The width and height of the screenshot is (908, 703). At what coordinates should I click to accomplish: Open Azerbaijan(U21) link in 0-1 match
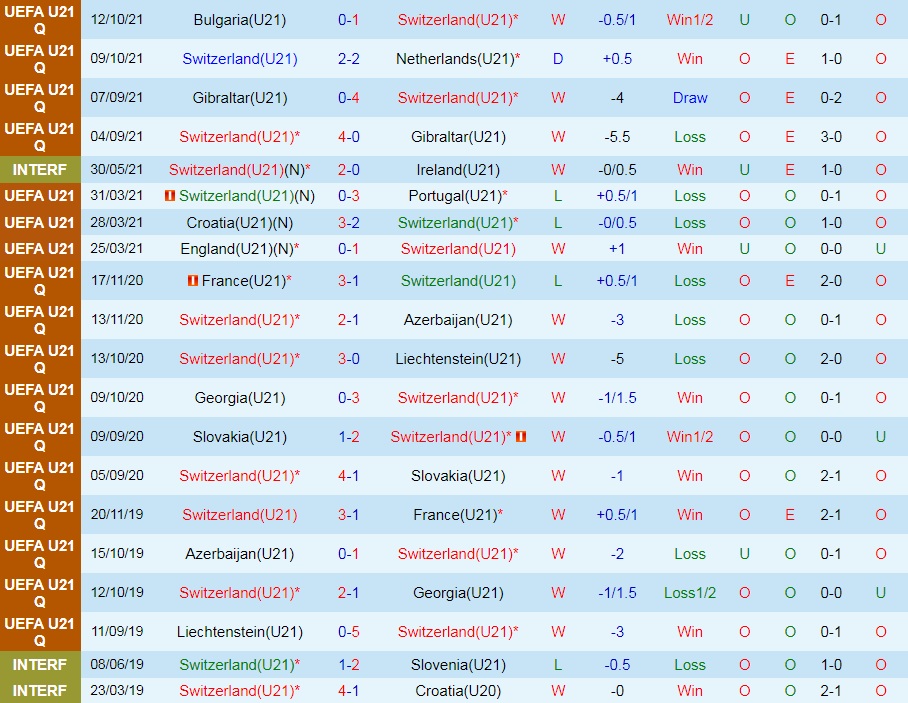point(240,554)
